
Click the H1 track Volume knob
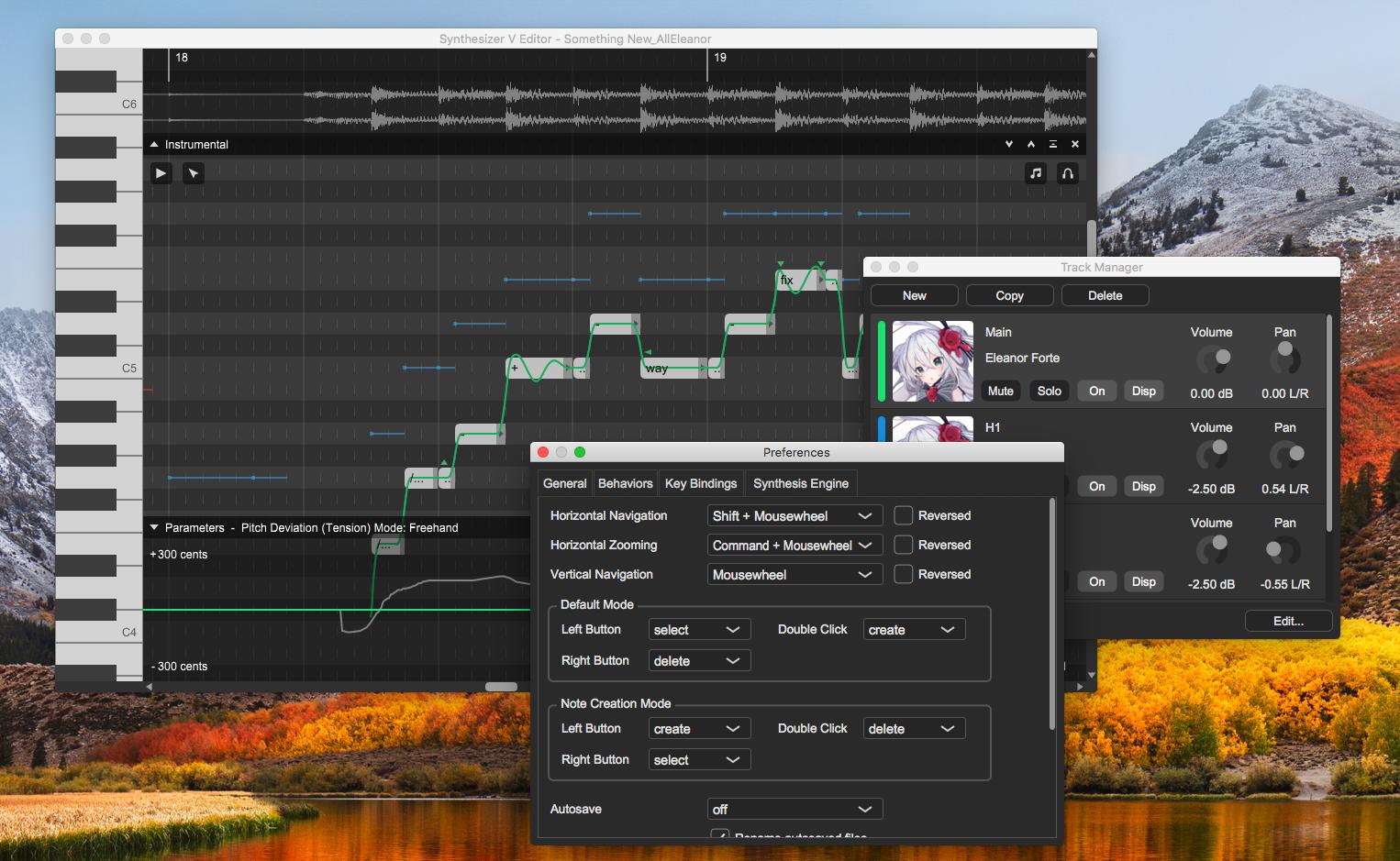coord(1212,455)
